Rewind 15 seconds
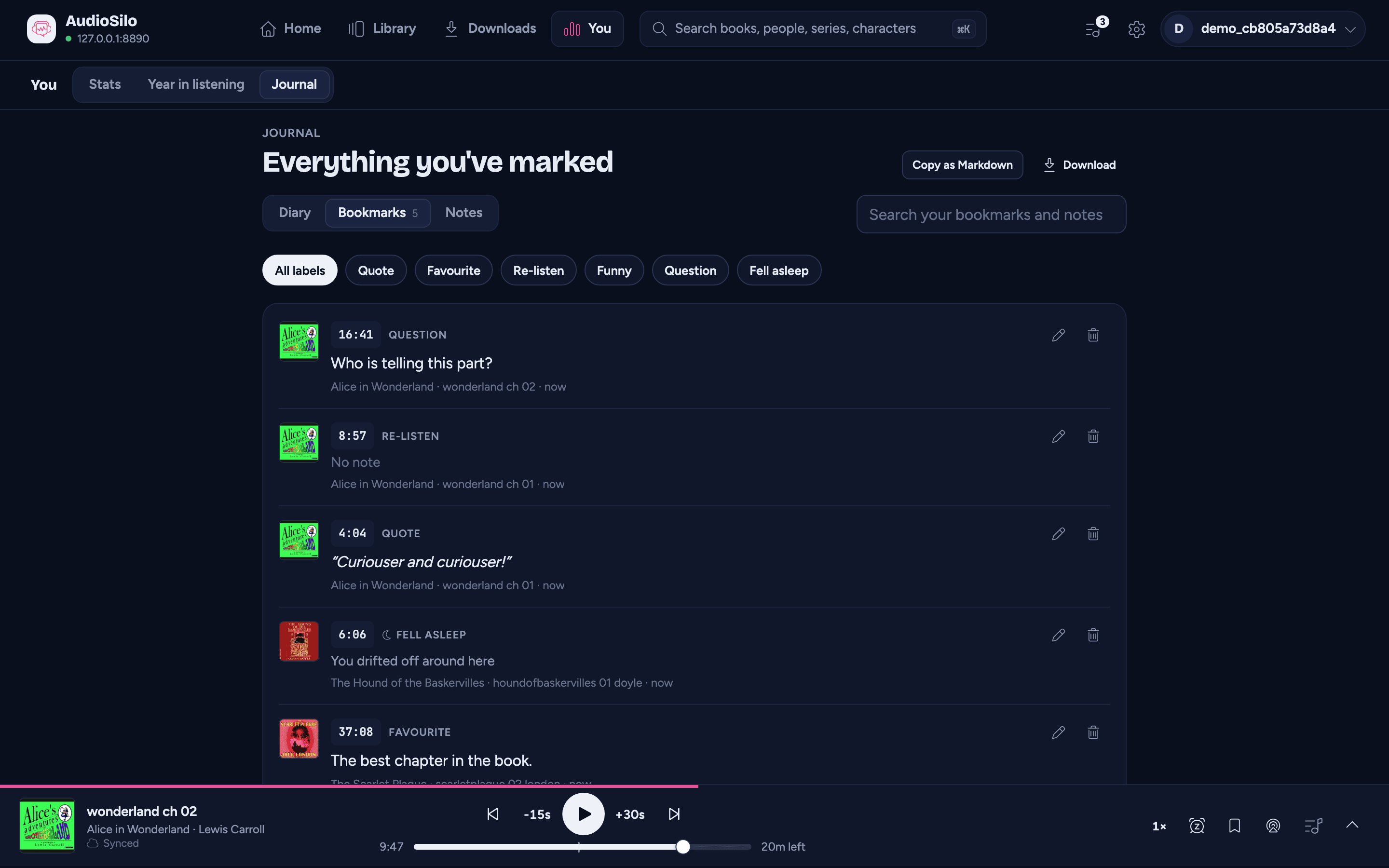The height and width of the screenshot is (868, 1389). (x=537, y=814)
